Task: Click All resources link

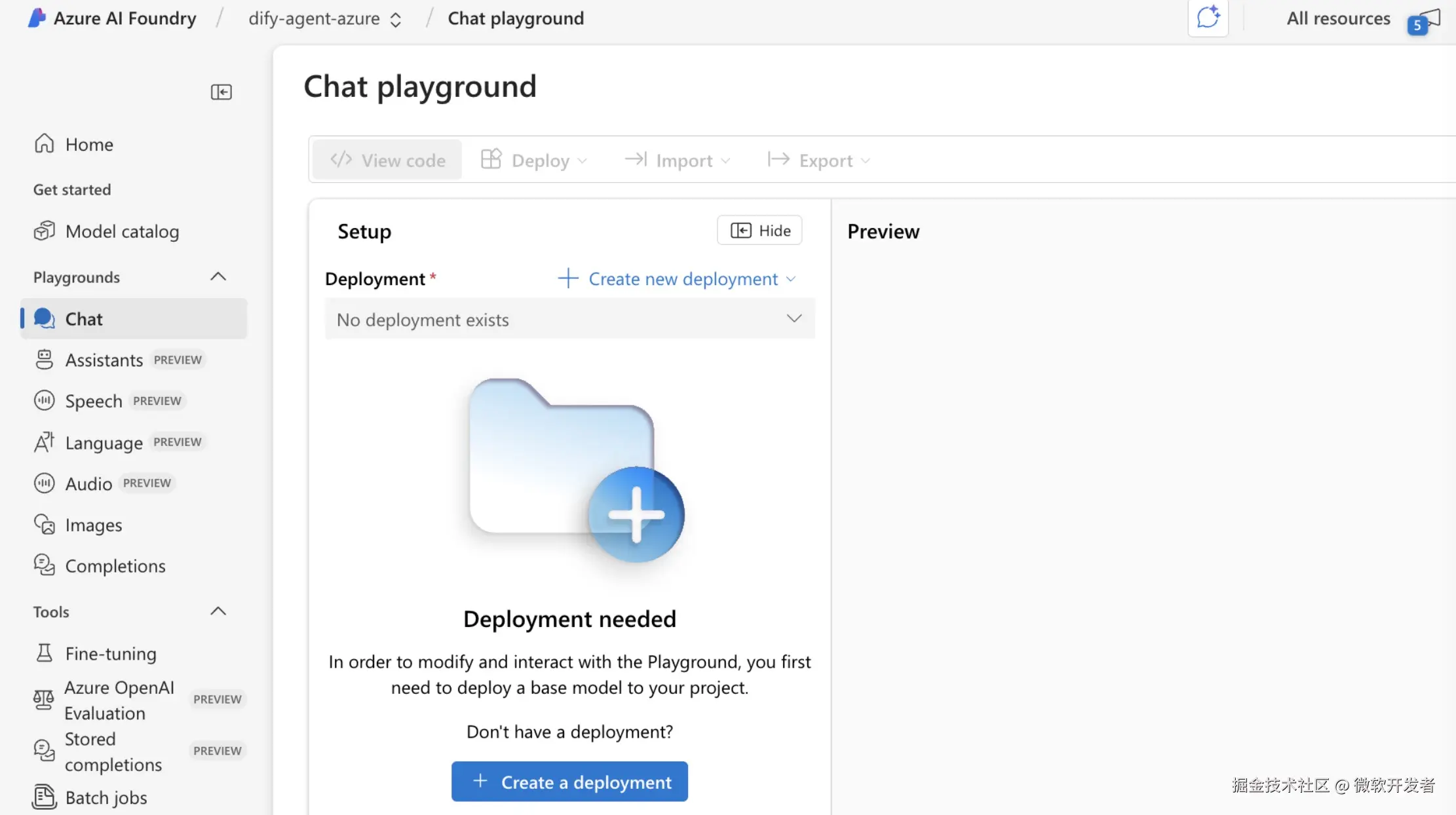Action: pyautogui.click(x=1338, y=18)
